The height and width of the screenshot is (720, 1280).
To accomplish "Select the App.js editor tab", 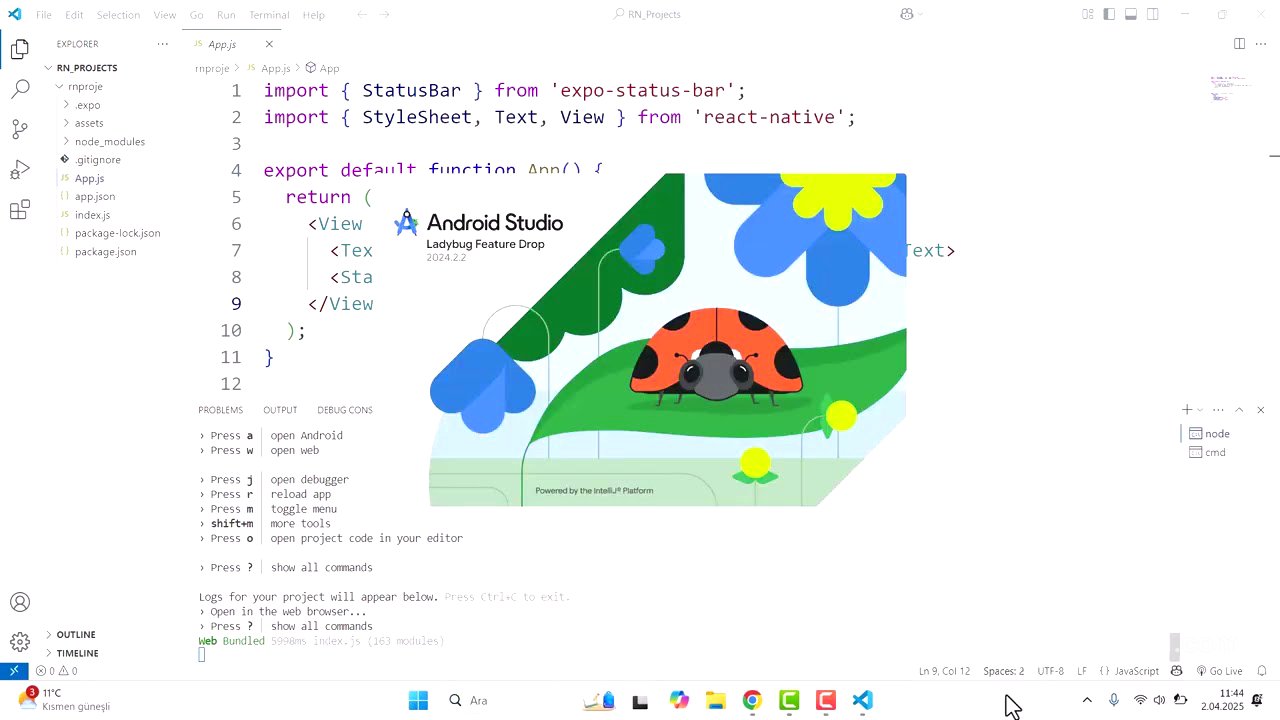I will tap(222, 44).
